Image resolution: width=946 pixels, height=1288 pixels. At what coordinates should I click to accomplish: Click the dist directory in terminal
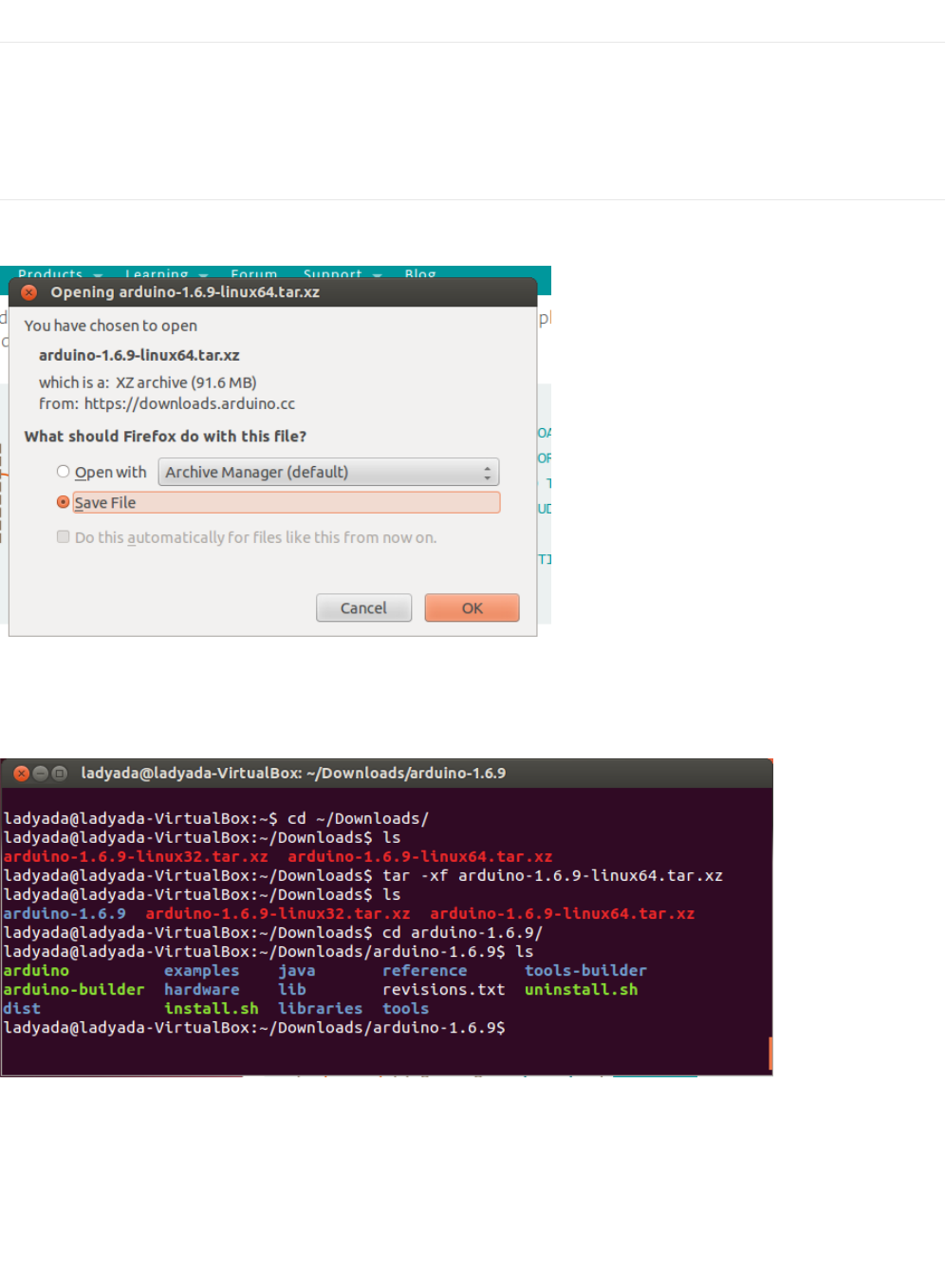(22, 1009)
